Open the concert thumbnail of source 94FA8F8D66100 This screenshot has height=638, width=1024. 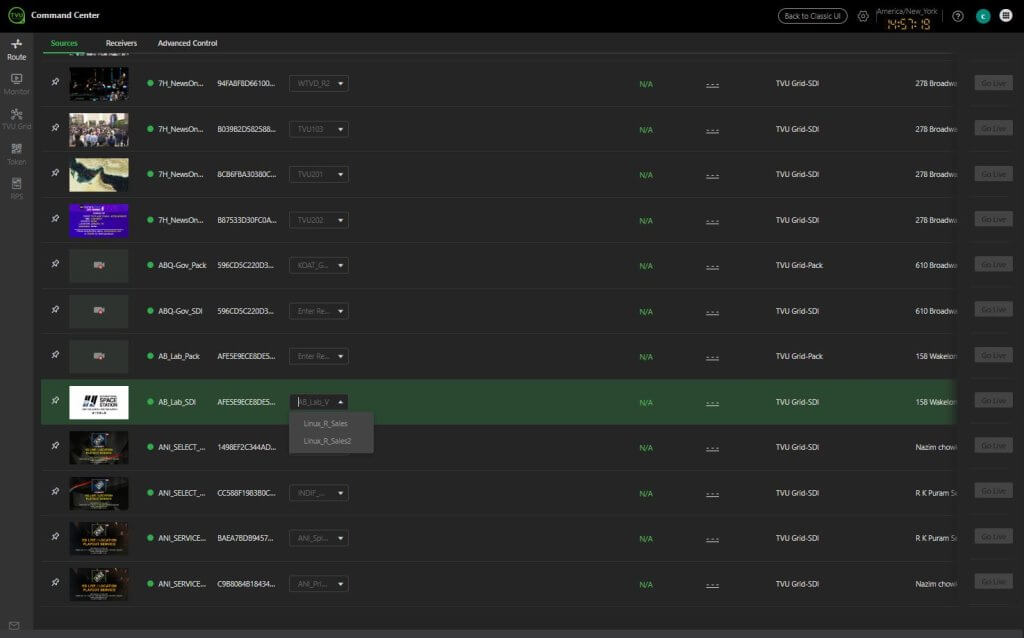pyautogui.click(x=99, y=84)
